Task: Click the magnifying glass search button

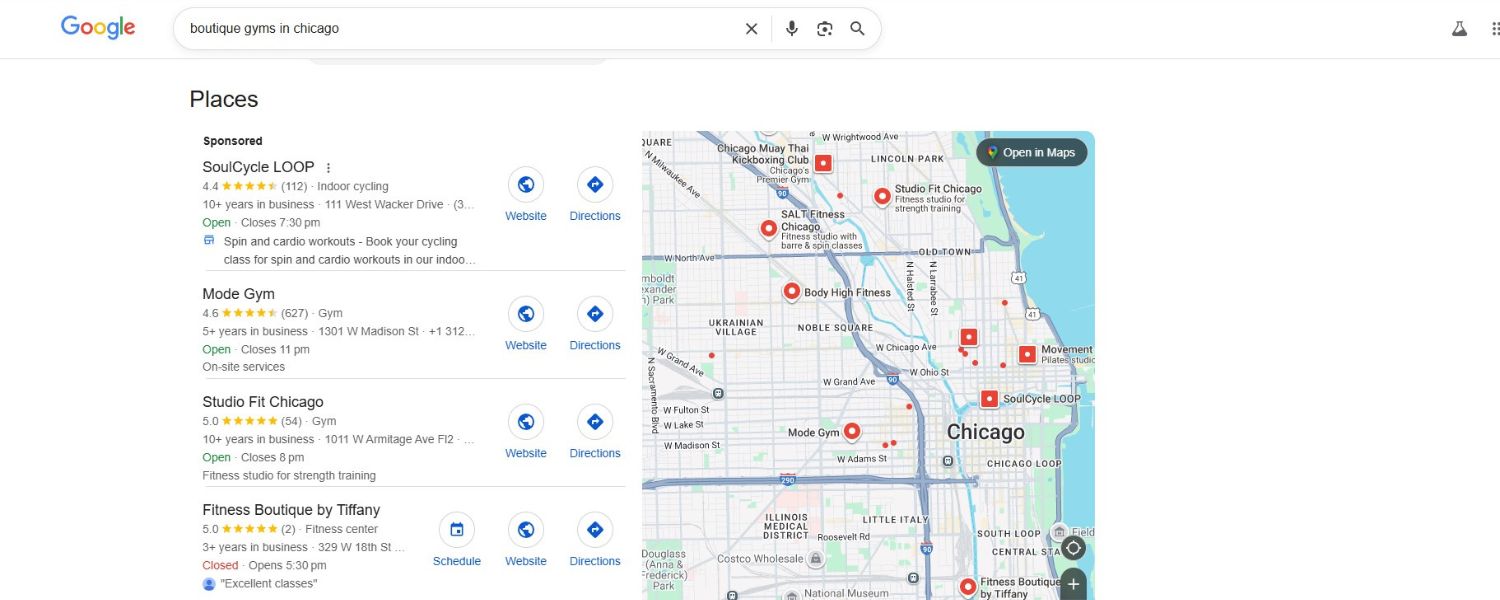Action: coord(857,29)
